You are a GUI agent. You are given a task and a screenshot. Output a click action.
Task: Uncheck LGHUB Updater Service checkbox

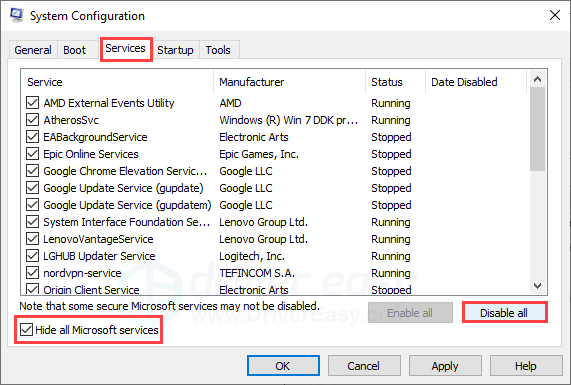pos(32,256)
